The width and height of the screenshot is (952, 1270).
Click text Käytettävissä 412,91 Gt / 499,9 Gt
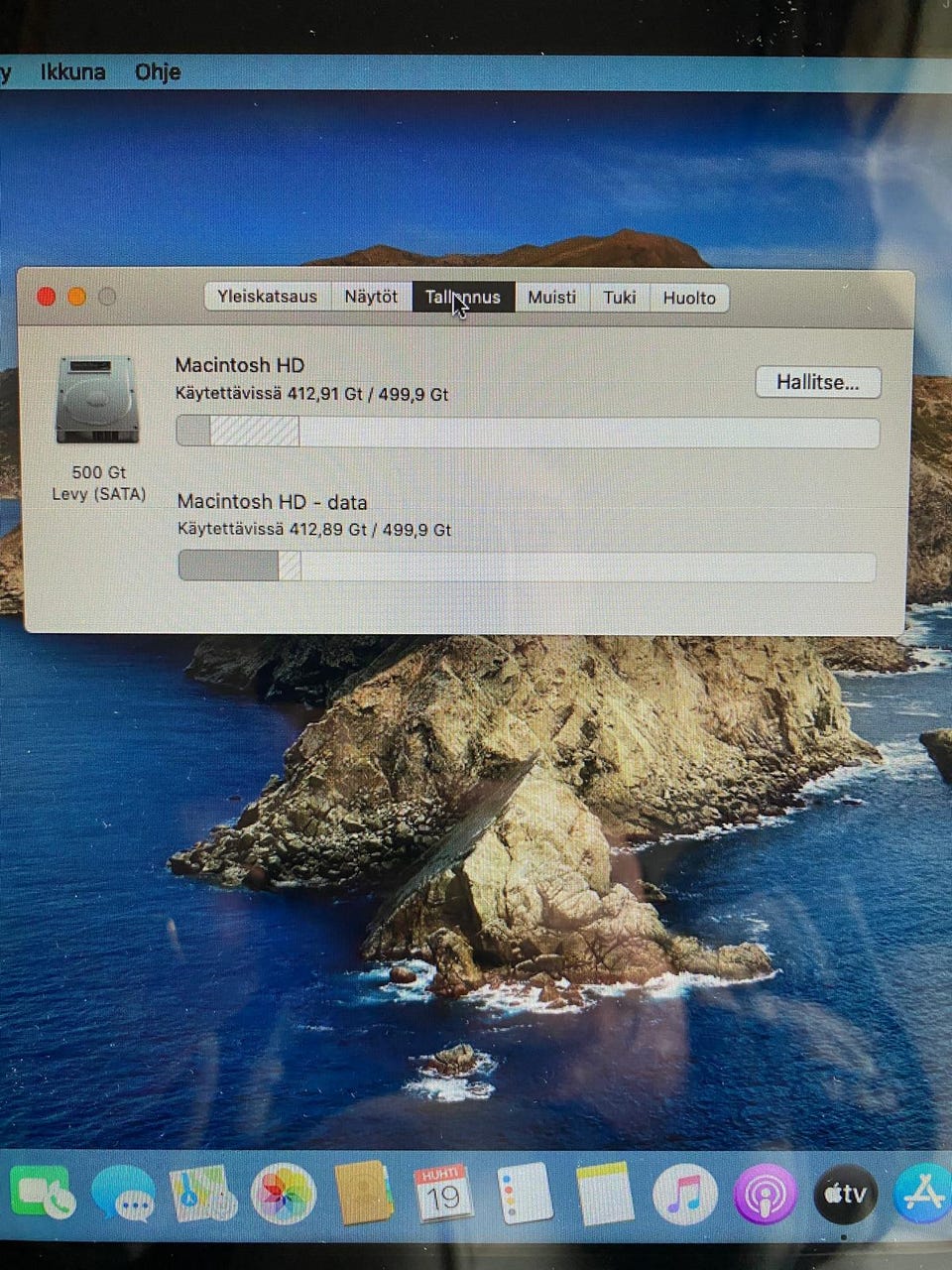click(312, 394)
